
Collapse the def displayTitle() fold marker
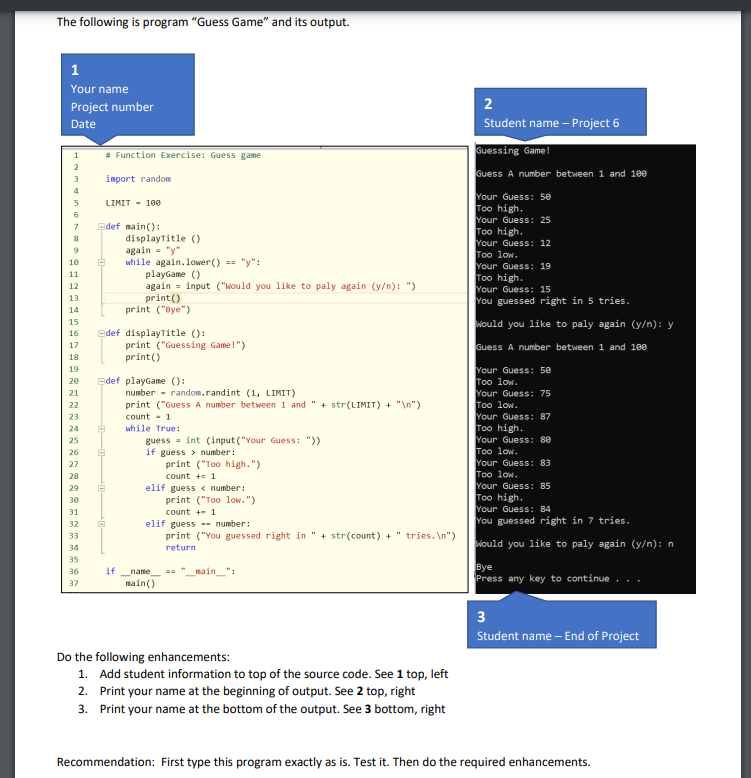click(101, 333)
